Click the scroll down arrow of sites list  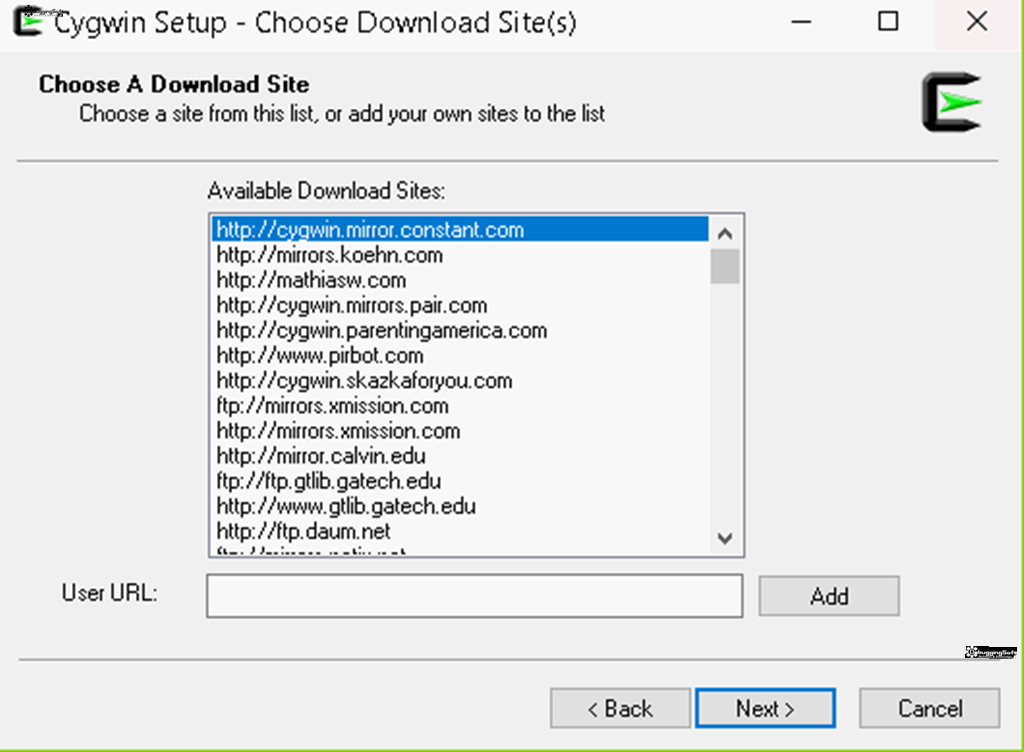pyautogui.click(x=725, y=539)
